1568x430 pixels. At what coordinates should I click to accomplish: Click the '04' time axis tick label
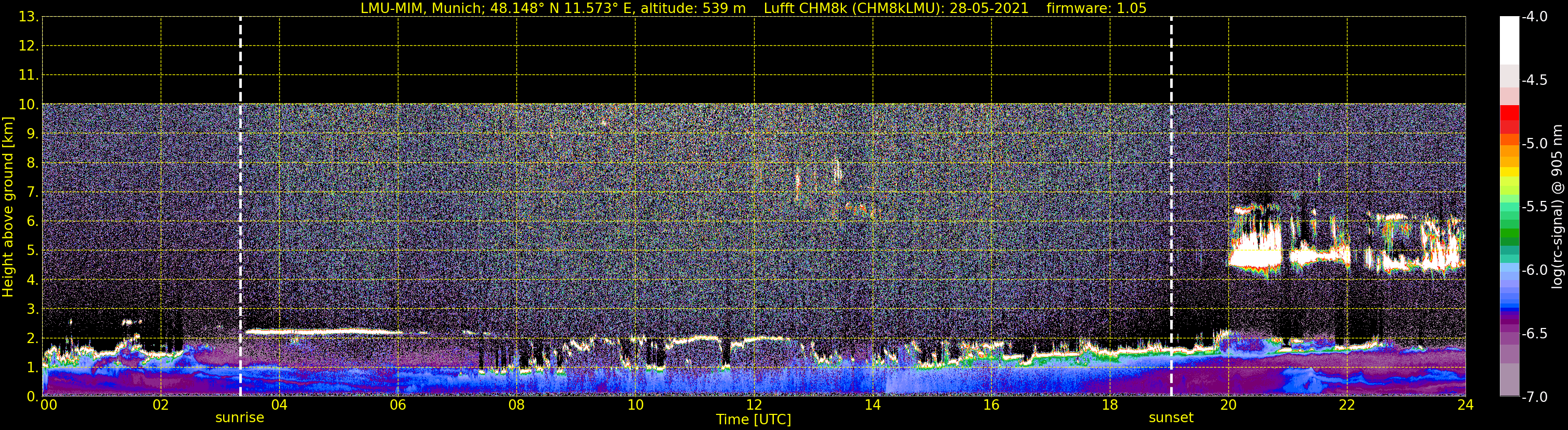point(279,405)
